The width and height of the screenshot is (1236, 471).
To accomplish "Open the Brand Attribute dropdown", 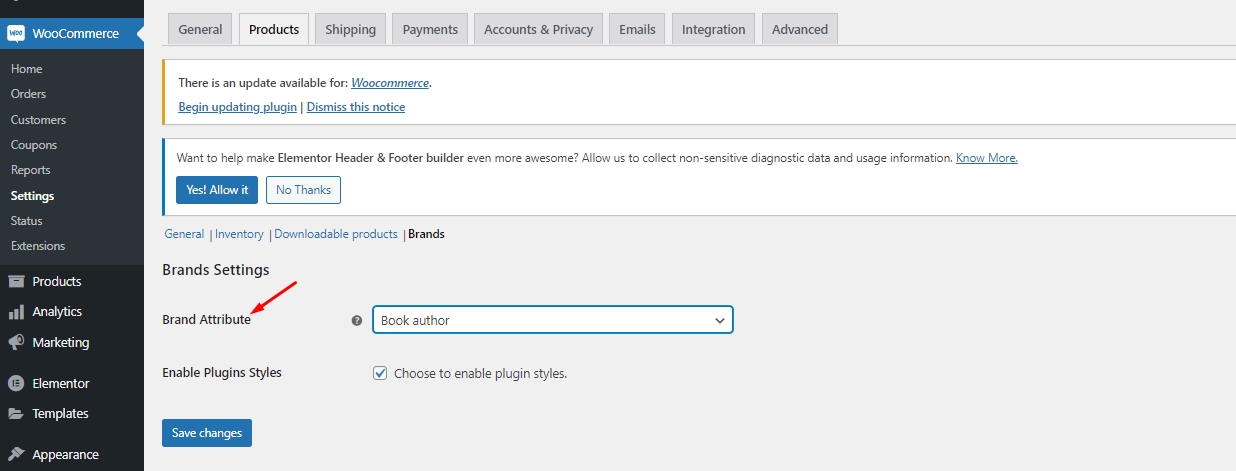I will coord(552,320).
